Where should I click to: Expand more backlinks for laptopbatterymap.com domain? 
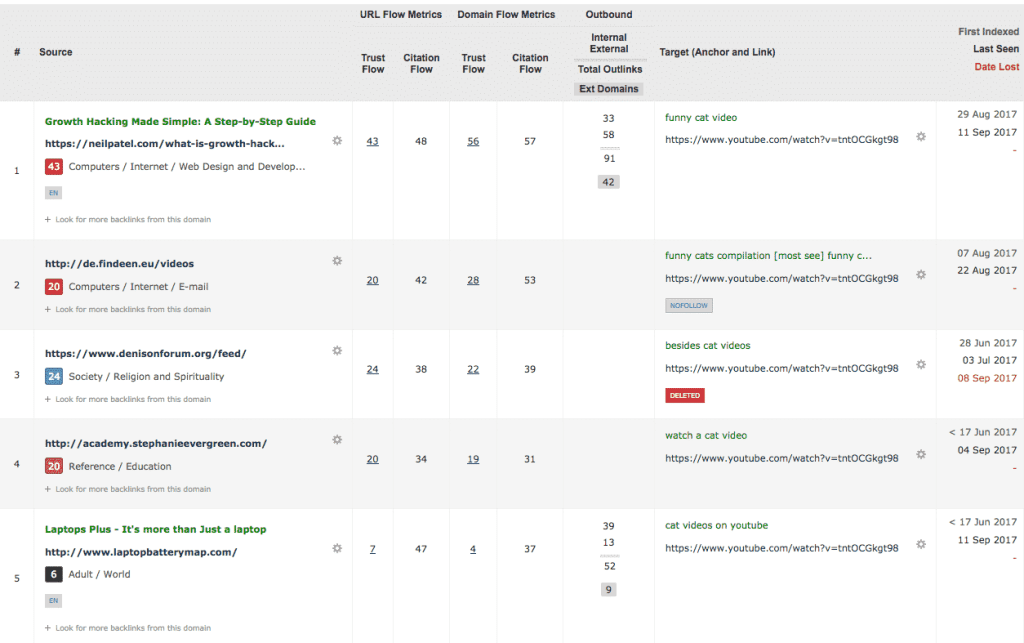point(128,627)
